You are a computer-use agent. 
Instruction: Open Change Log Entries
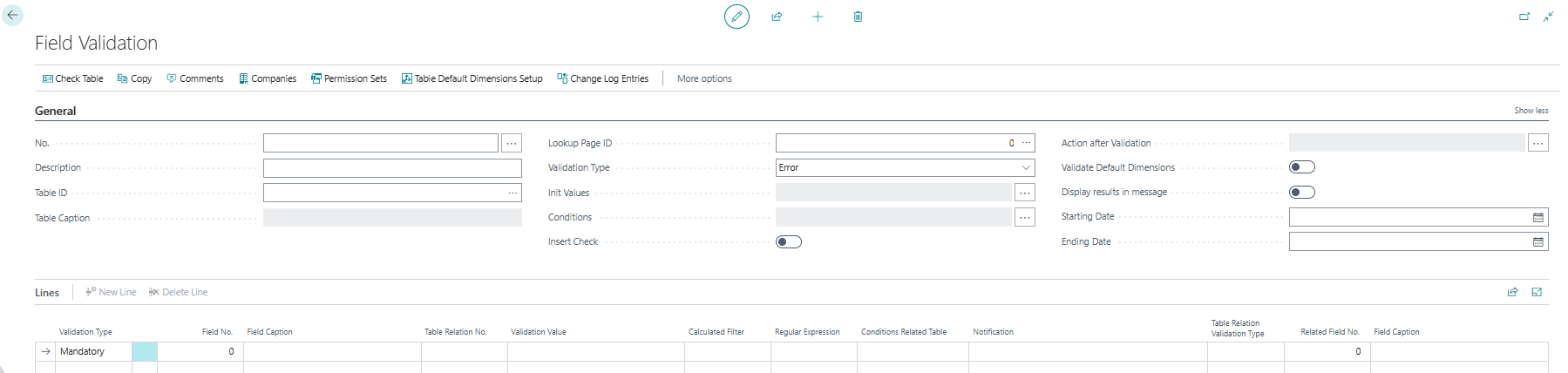point(603,78)
